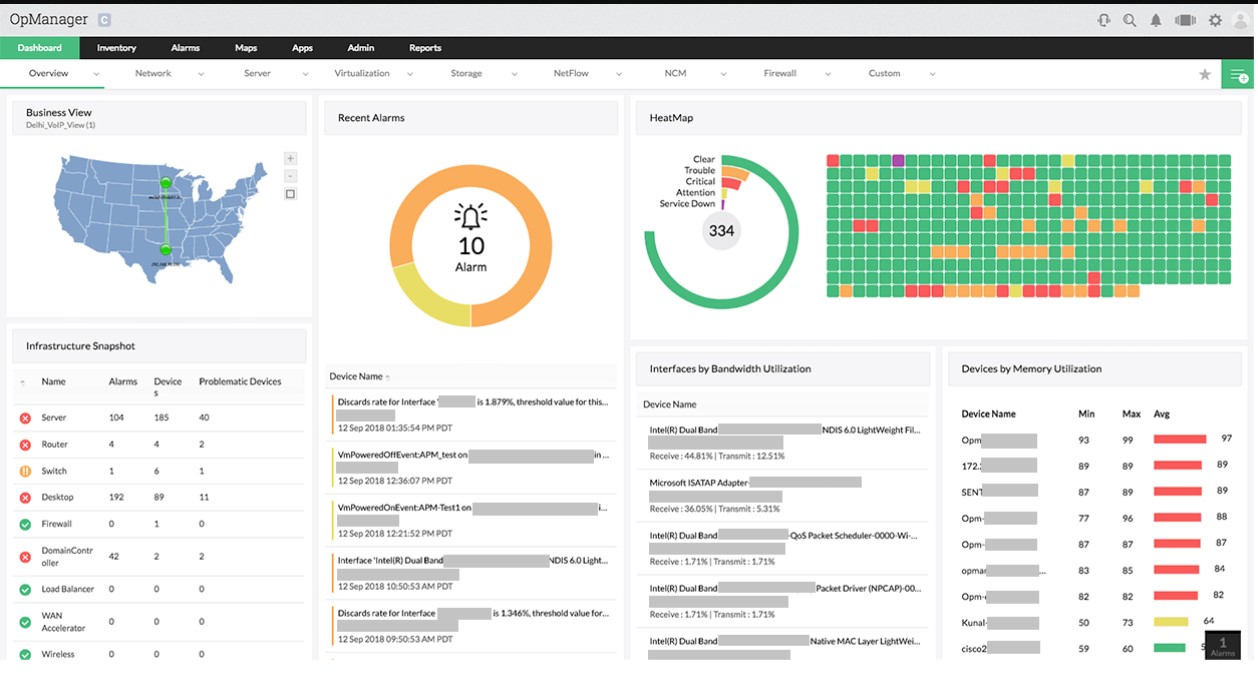The width and height of the screenshot is (1258, 691).
Task: Star this dashboard as favorite
Action: click(x=1204, y=73)
